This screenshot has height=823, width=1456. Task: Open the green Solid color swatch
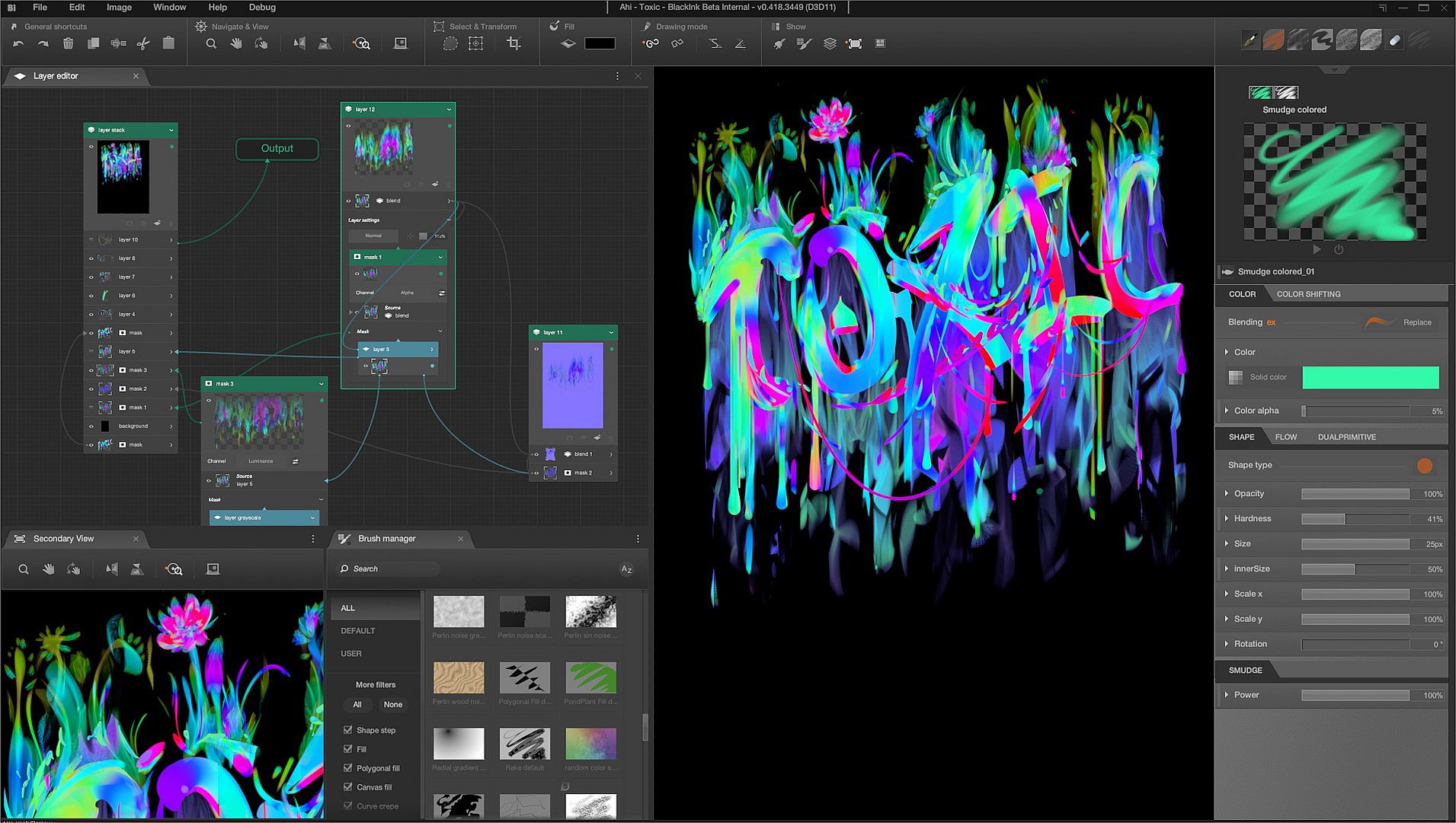(x=1370, y=377)
